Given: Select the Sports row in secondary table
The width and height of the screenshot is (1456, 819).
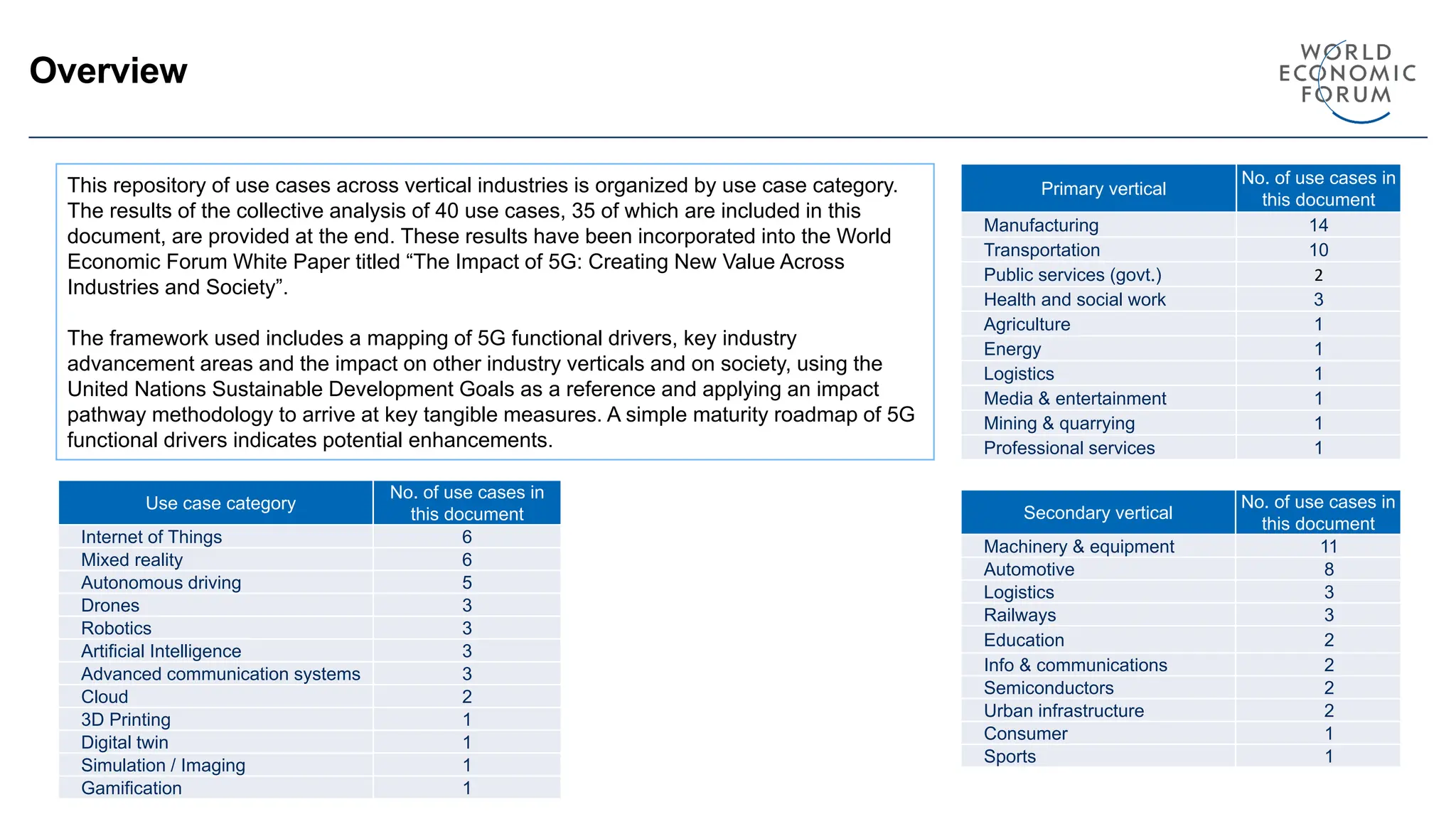Looking at the screenshot, I should click(x=1010, y=756).
